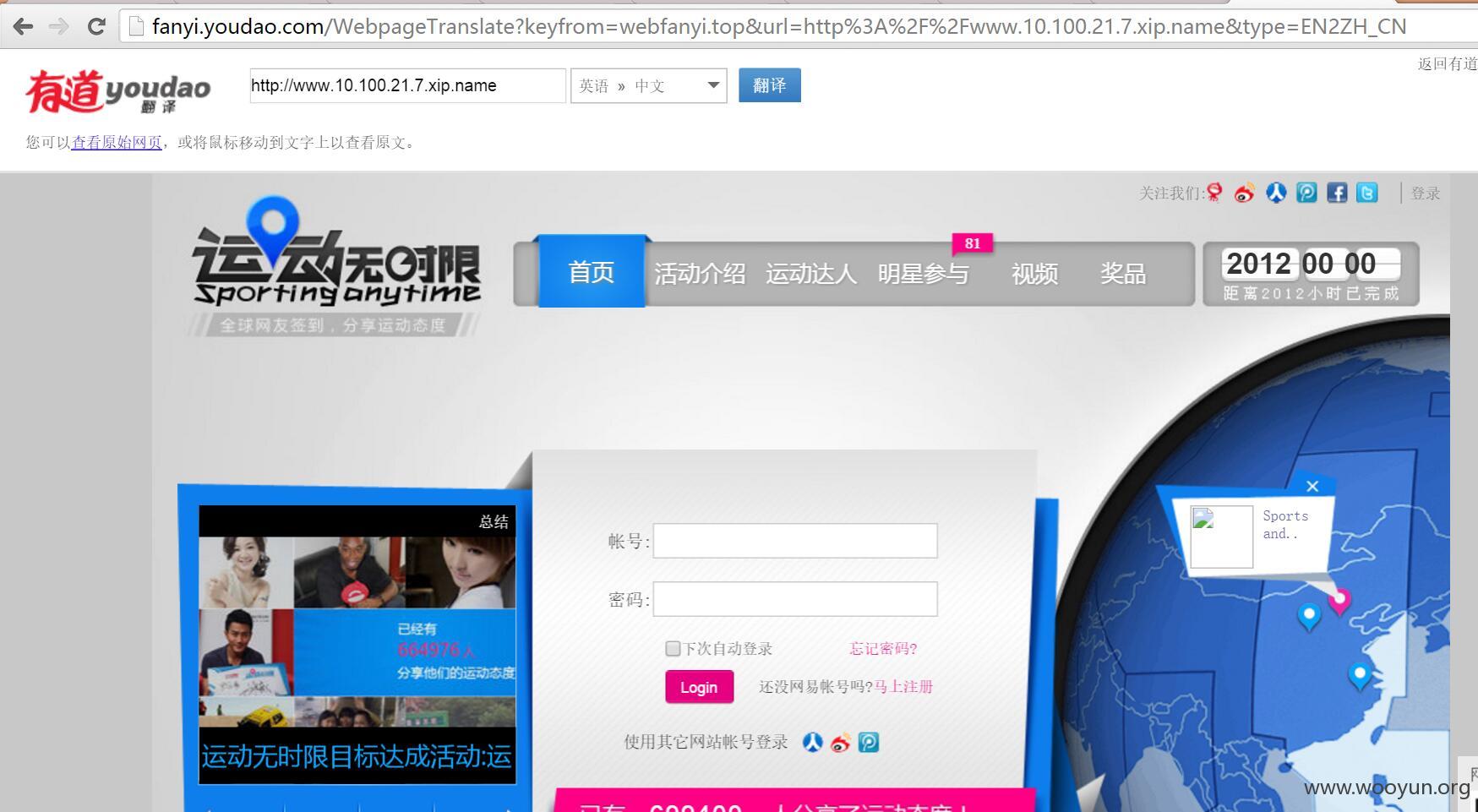
Task: Click the 运动无时限目标达成活动 caption
Action: tap(357, 755)
